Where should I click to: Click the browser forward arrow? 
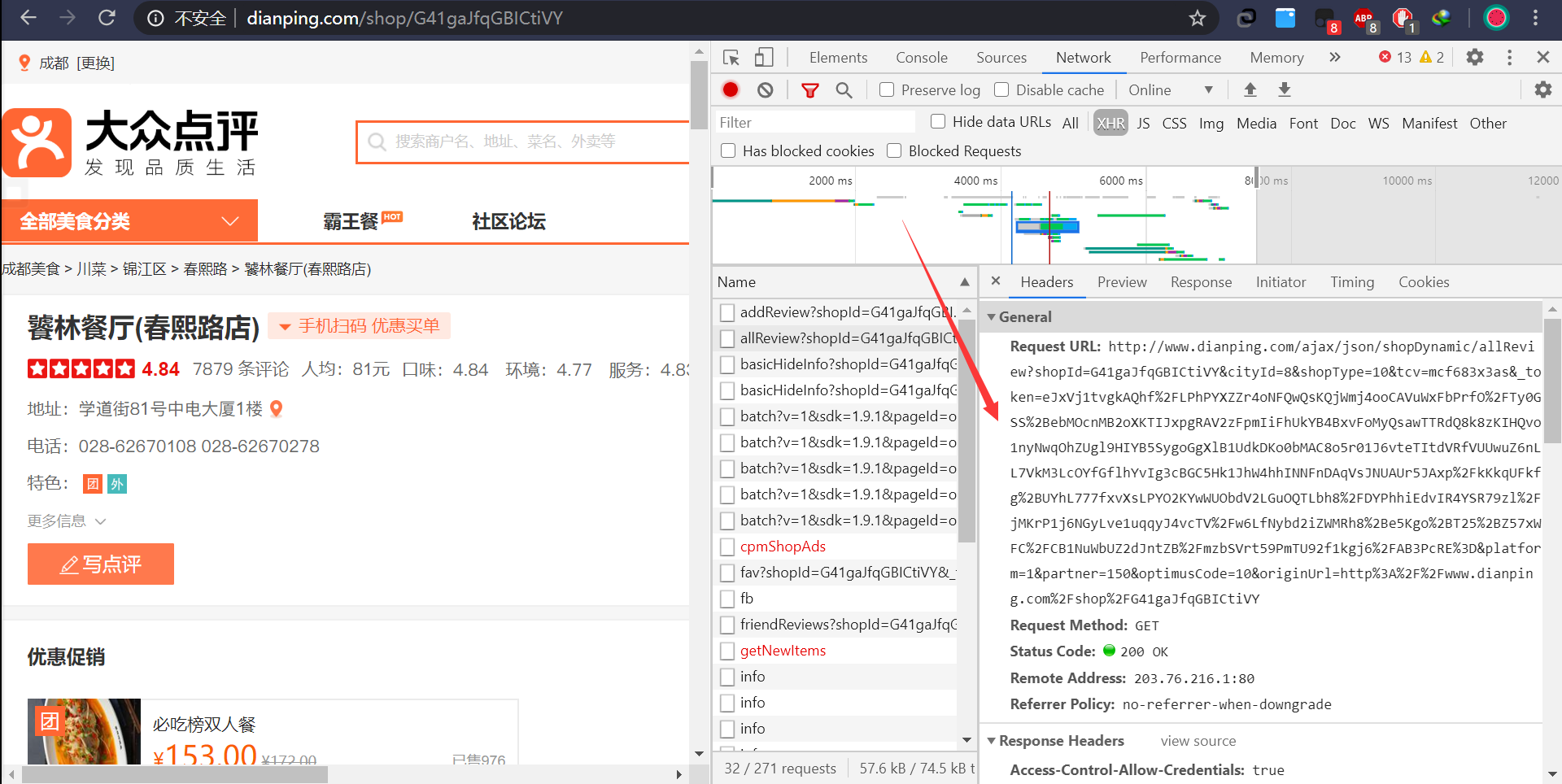68,17
